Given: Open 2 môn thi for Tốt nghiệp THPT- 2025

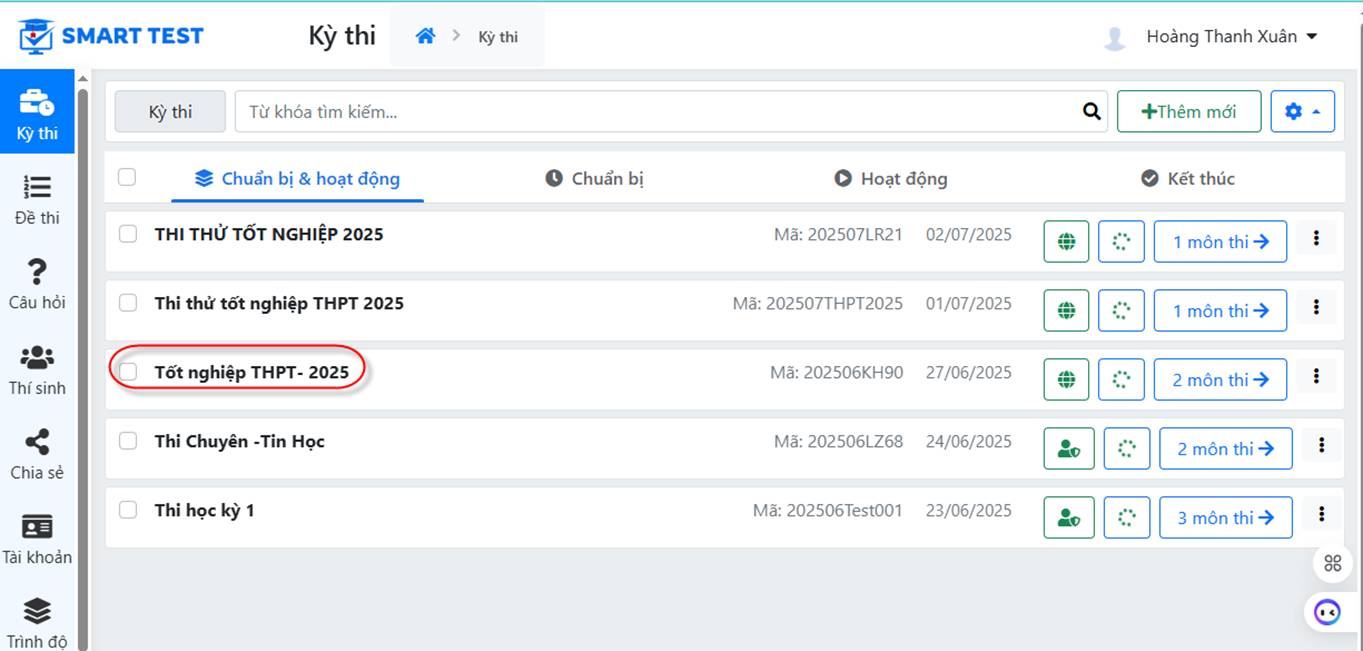Looking at the screenshot, I should click(x=1220, y=380).
